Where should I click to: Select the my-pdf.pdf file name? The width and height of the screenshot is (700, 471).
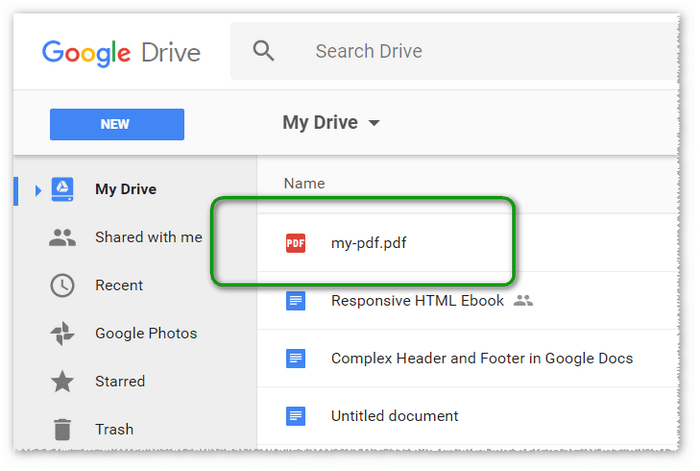point(369,243)
